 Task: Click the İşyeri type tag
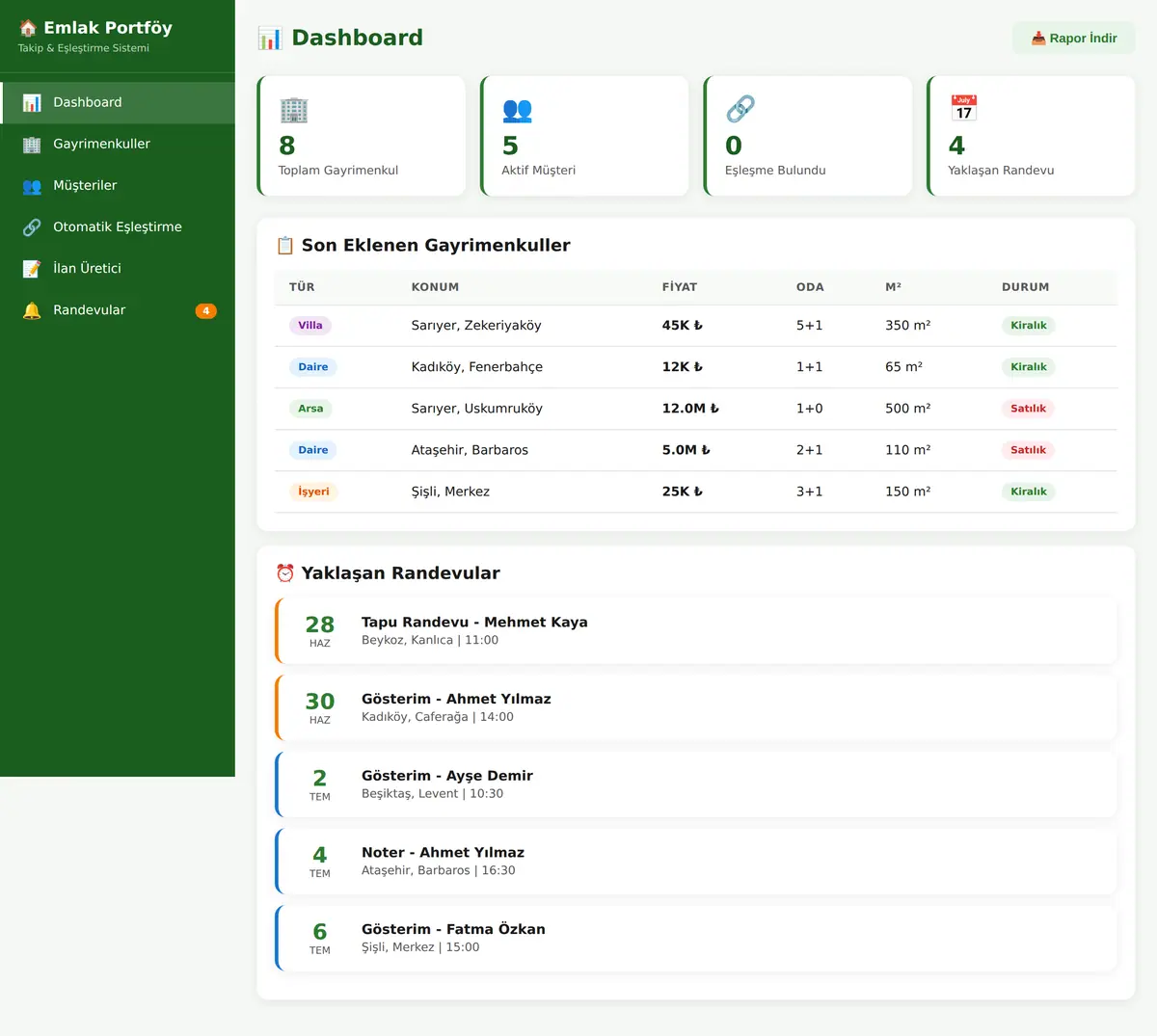click(x=313, y=491)
